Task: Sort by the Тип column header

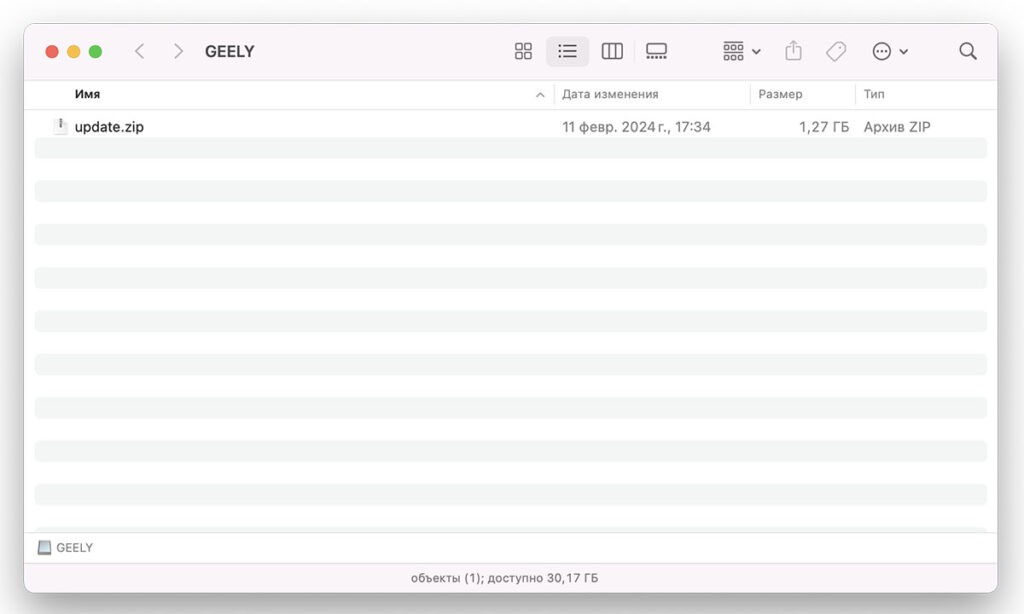Action: point(874,94)
